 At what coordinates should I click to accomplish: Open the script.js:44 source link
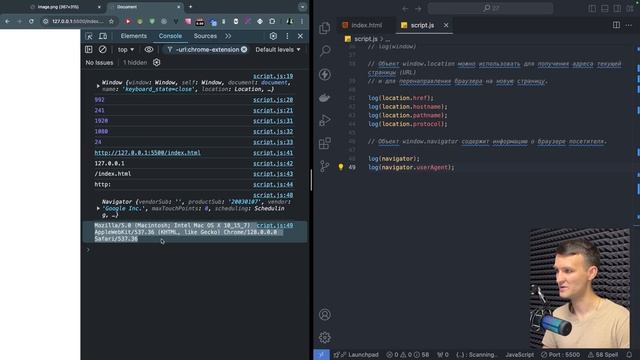click(273, 184)
